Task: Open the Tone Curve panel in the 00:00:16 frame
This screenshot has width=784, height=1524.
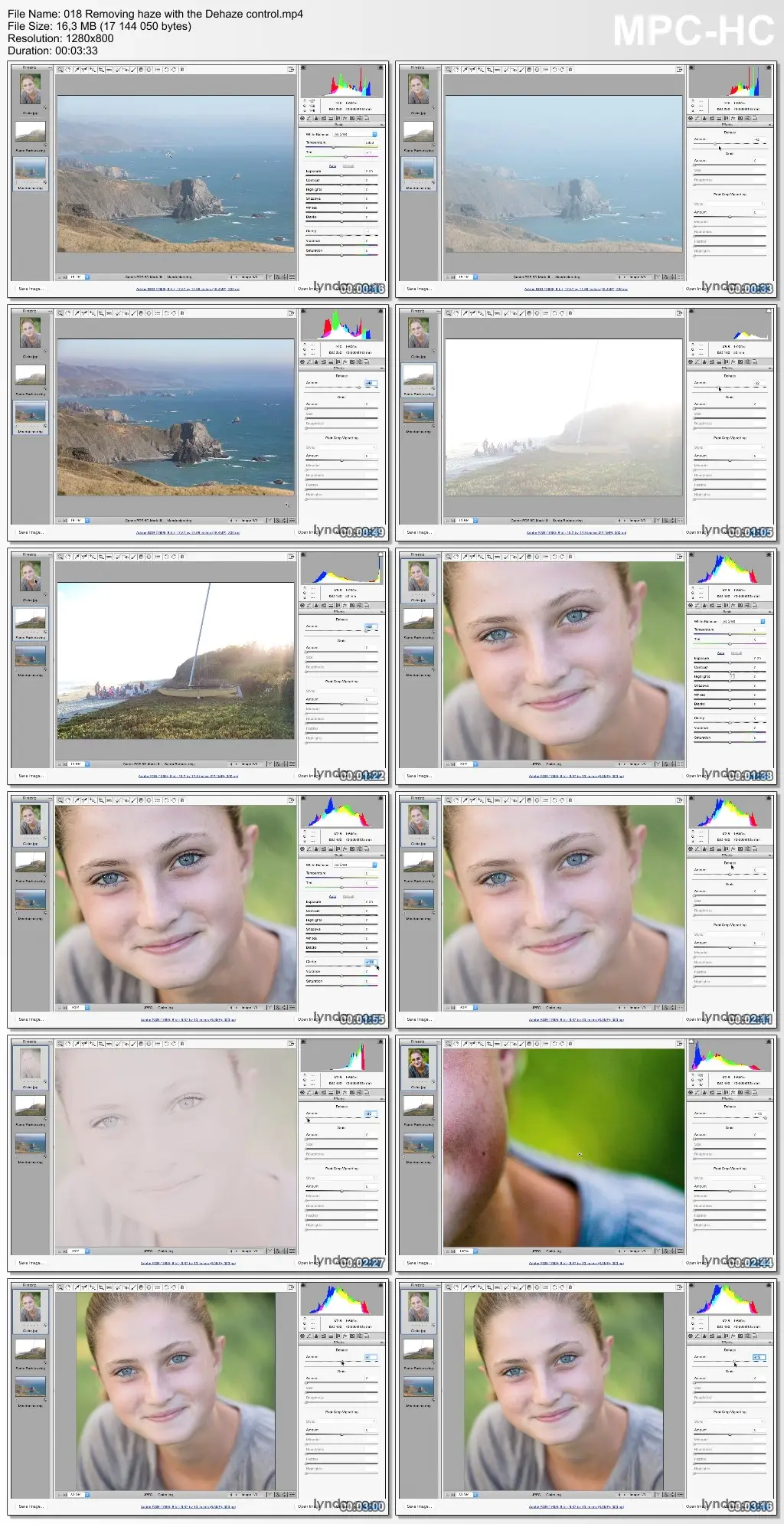Action: [x=309, y=118]
